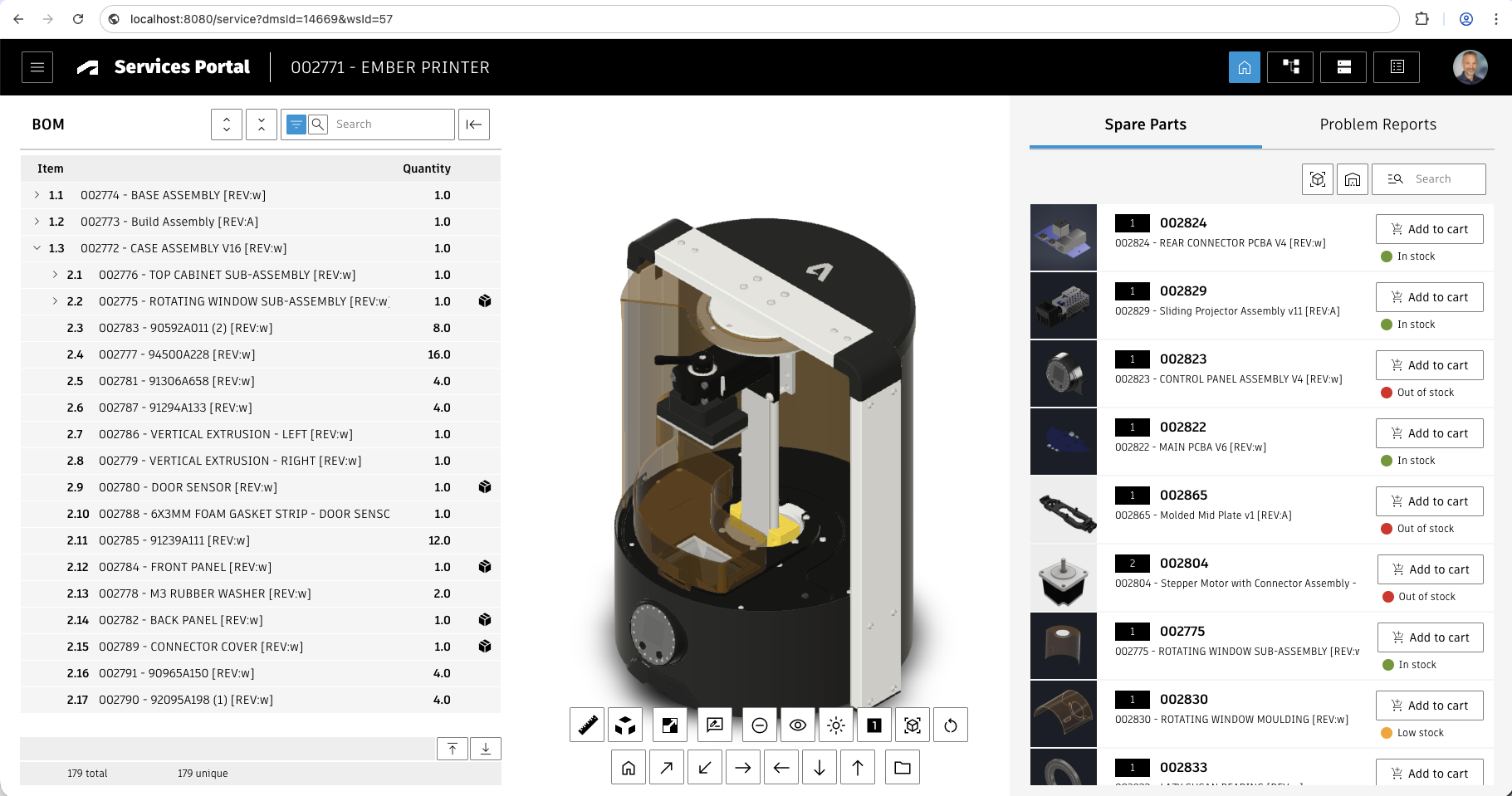Toggle visibility with the eye icon
The height and width of the screenshot is (796, 1512).
[x=798, y=725]
